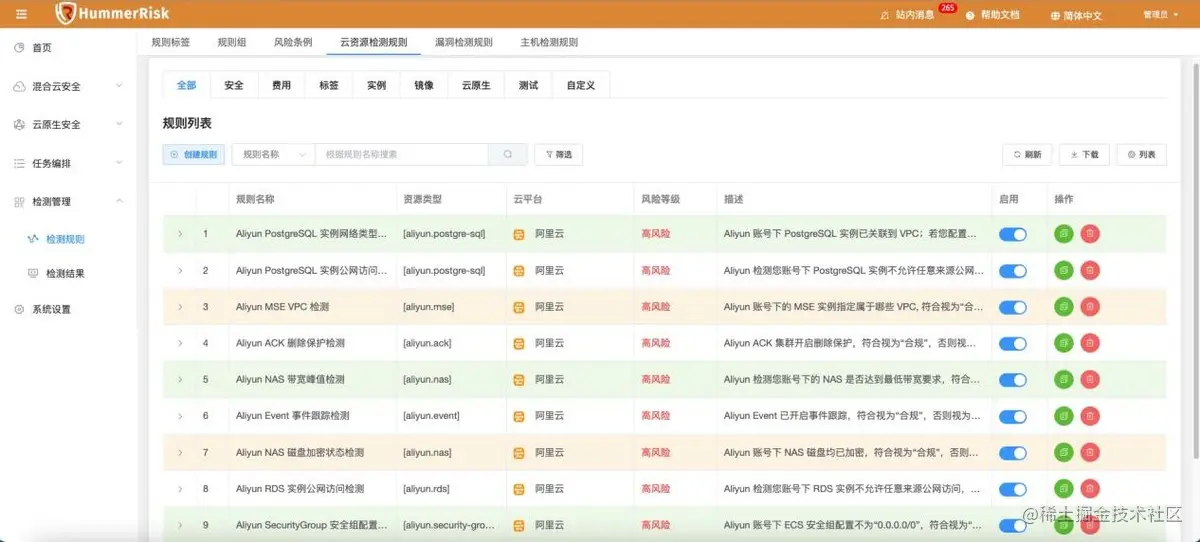Image resolution: width=1200 pixels, height=542 pixels.
Task: Select the 费用 category tab
Action: point(282,85)
